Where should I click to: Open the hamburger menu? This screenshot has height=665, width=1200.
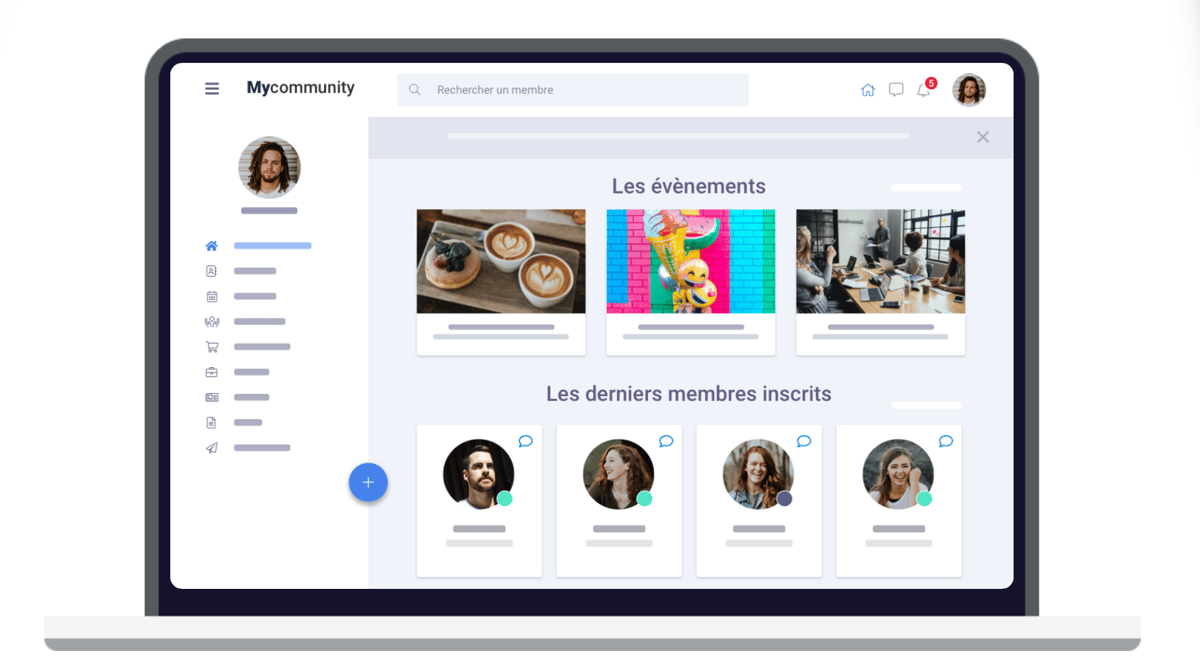coord(212,89)
